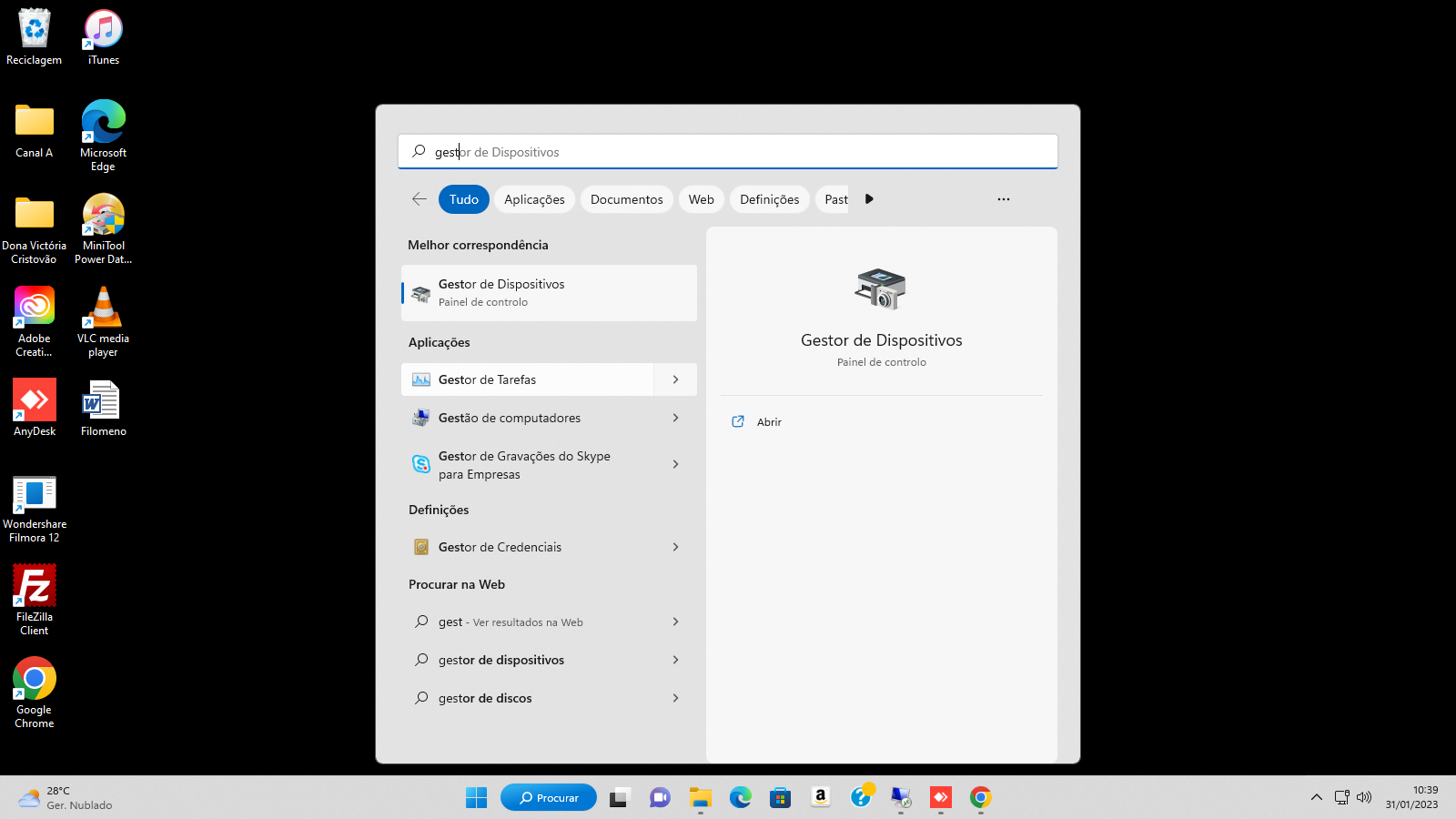1456x819 pixels.
Task: Click Abrir to open Gestor de Dispositivos
Action: pos(769,422)
